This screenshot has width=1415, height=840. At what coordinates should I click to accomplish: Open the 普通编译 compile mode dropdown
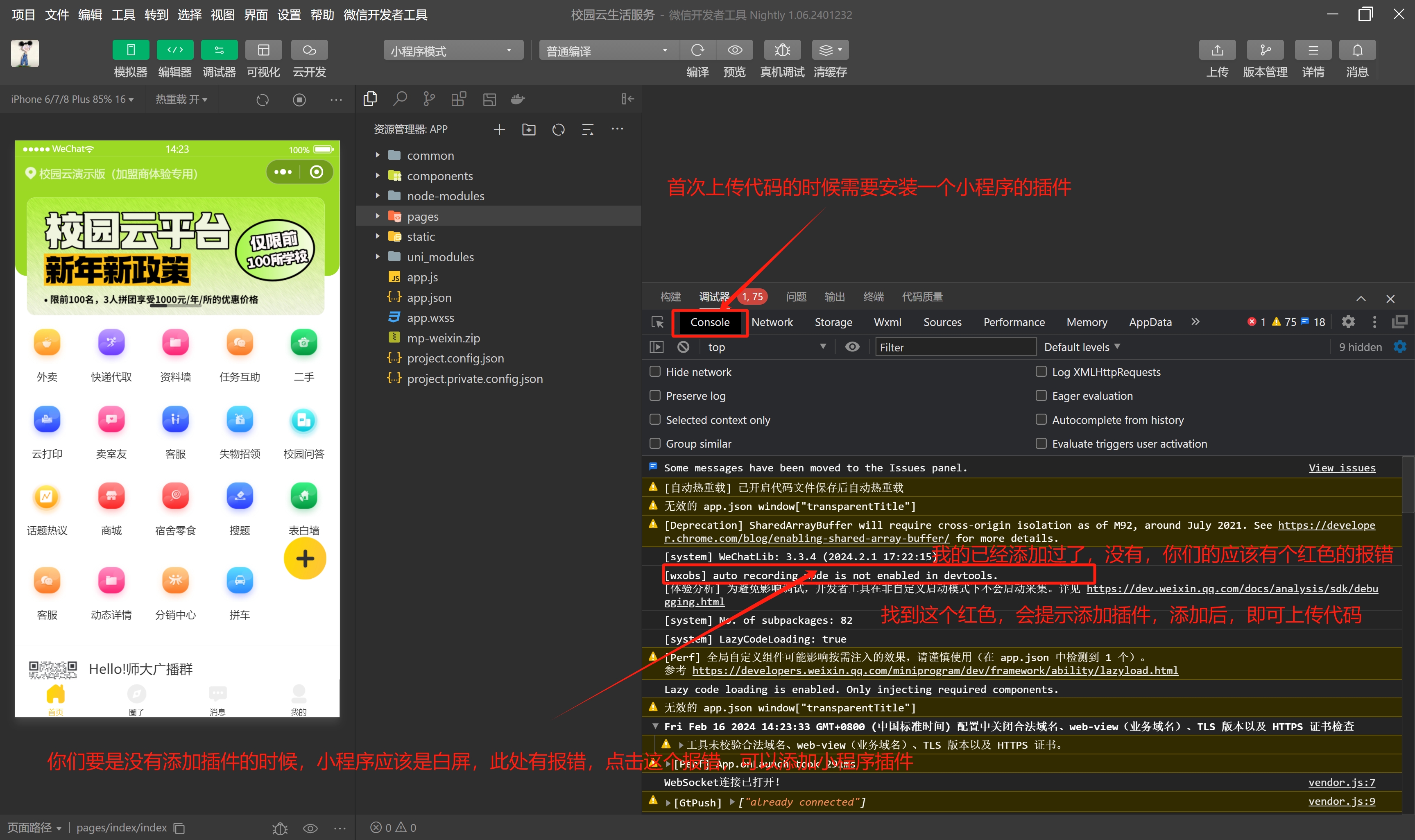609,50
